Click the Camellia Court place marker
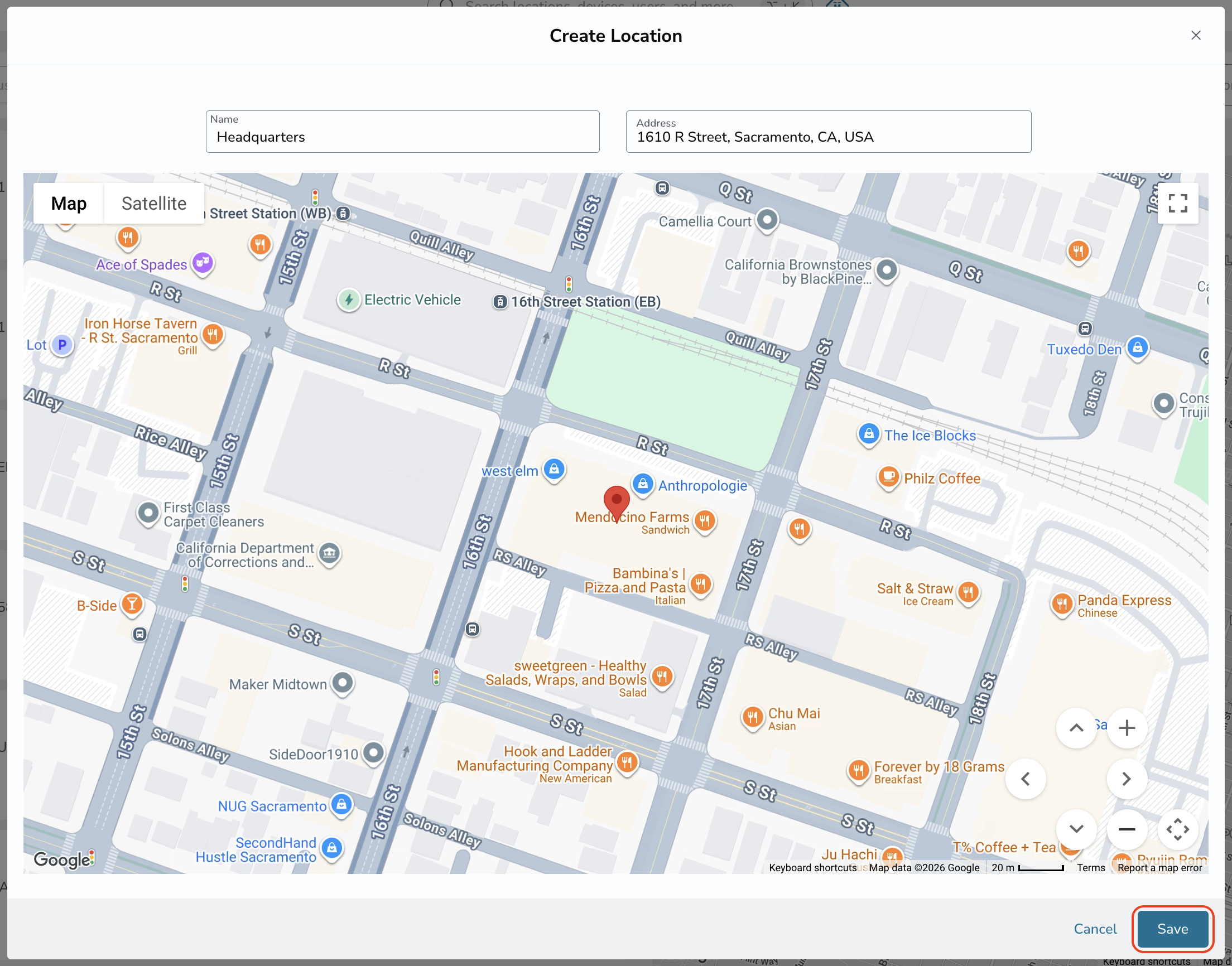The width and height of the screenshot is (1232, 966). tap(767, 220)
